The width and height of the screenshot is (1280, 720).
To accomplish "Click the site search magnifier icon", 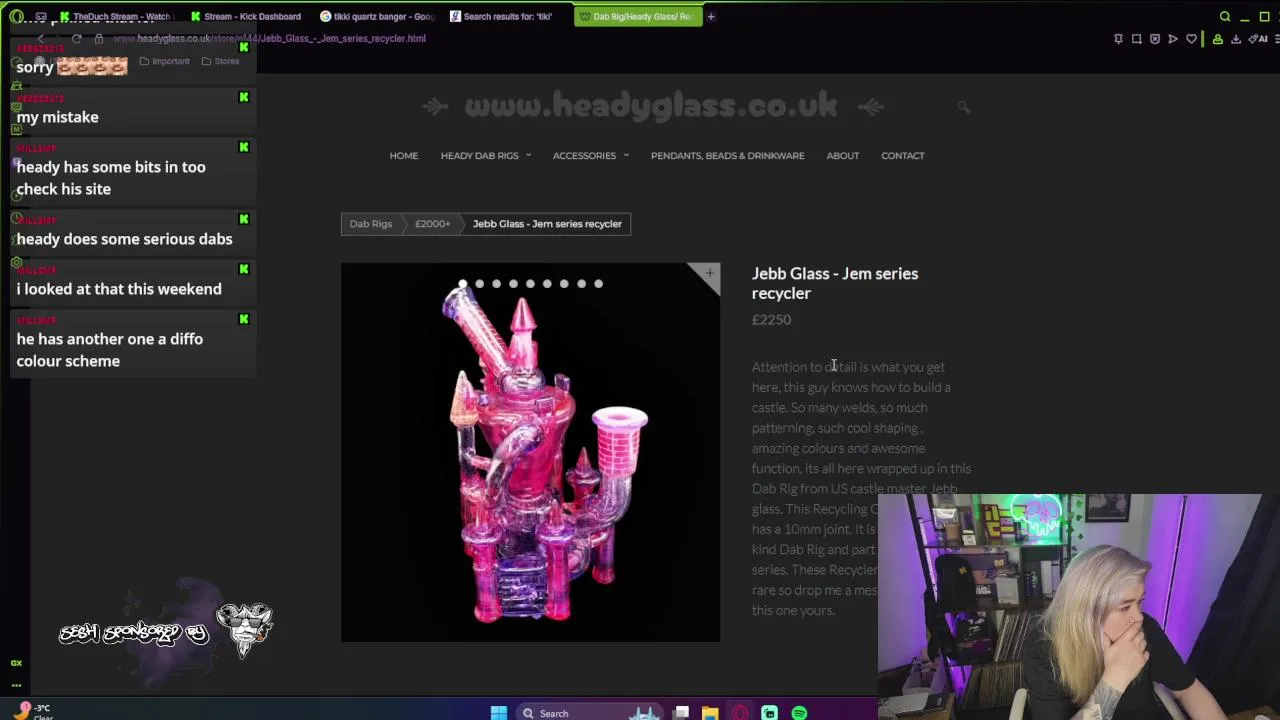I will [x=963, y=107].
